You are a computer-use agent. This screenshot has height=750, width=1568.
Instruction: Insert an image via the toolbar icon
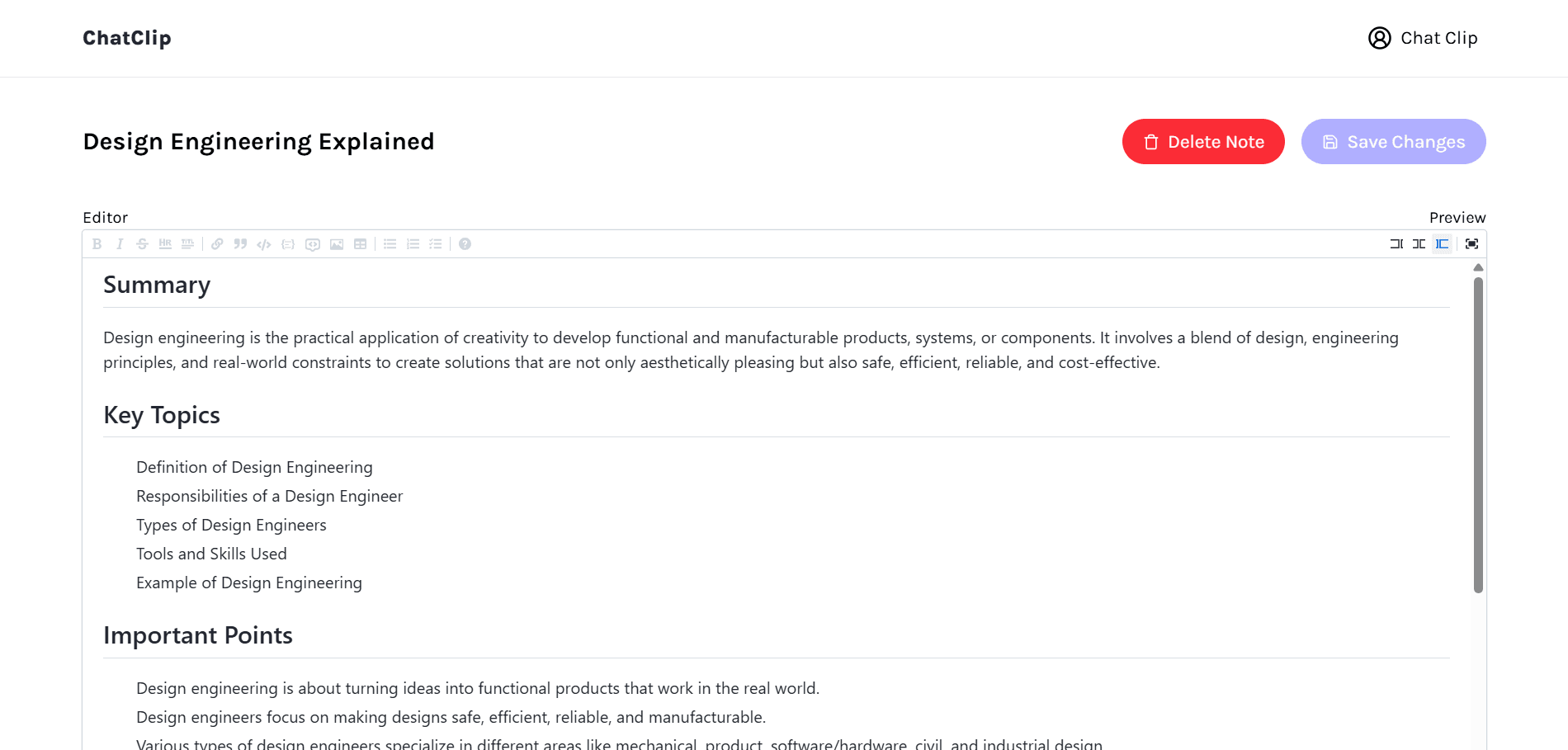pyautogui.click(x=337, y=244)
